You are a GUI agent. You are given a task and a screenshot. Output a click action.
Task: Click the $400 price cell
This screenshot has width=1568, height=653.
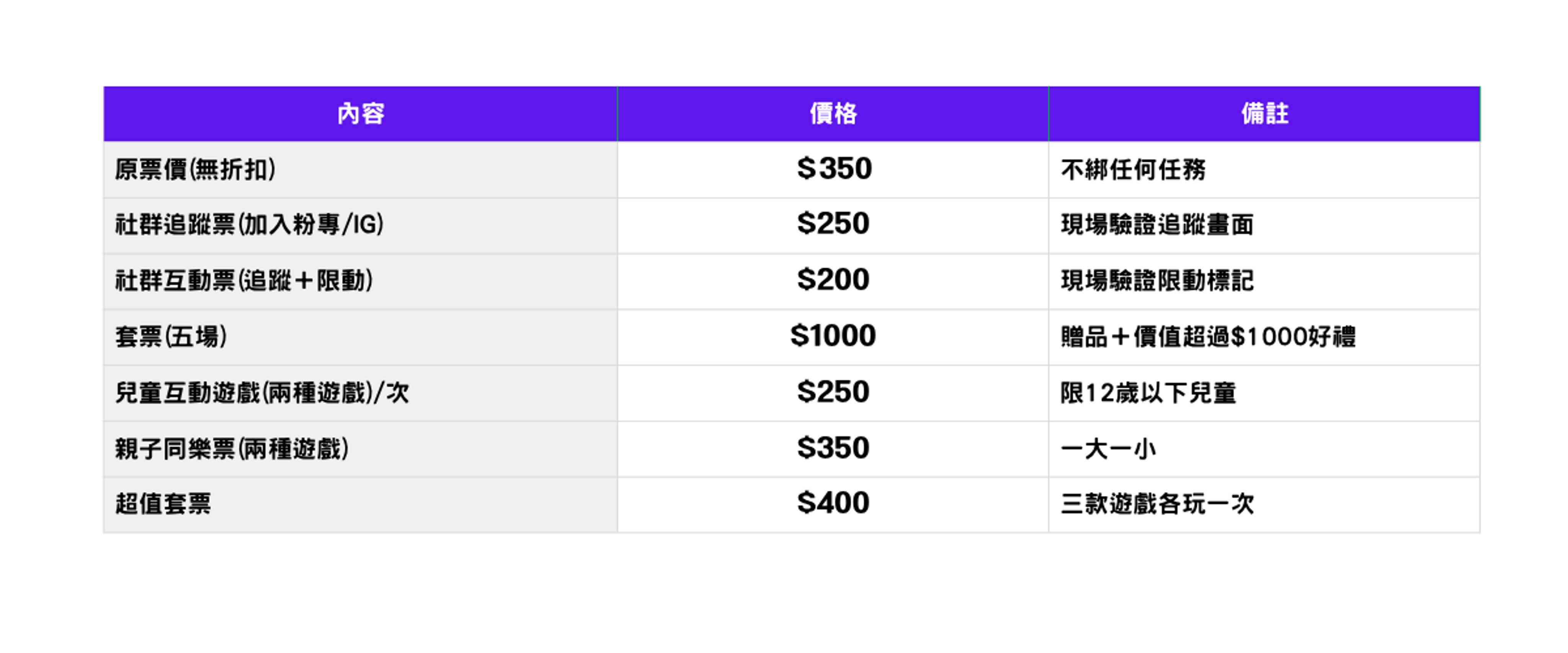coord(833,505)
